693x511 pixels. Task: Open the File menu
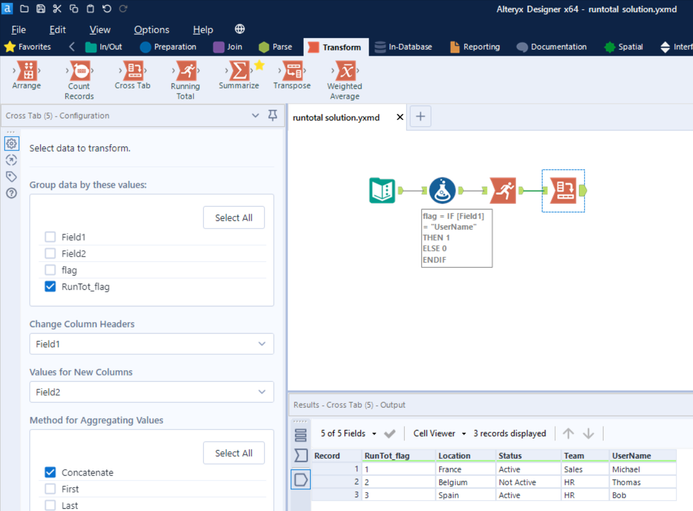(19, 30)
